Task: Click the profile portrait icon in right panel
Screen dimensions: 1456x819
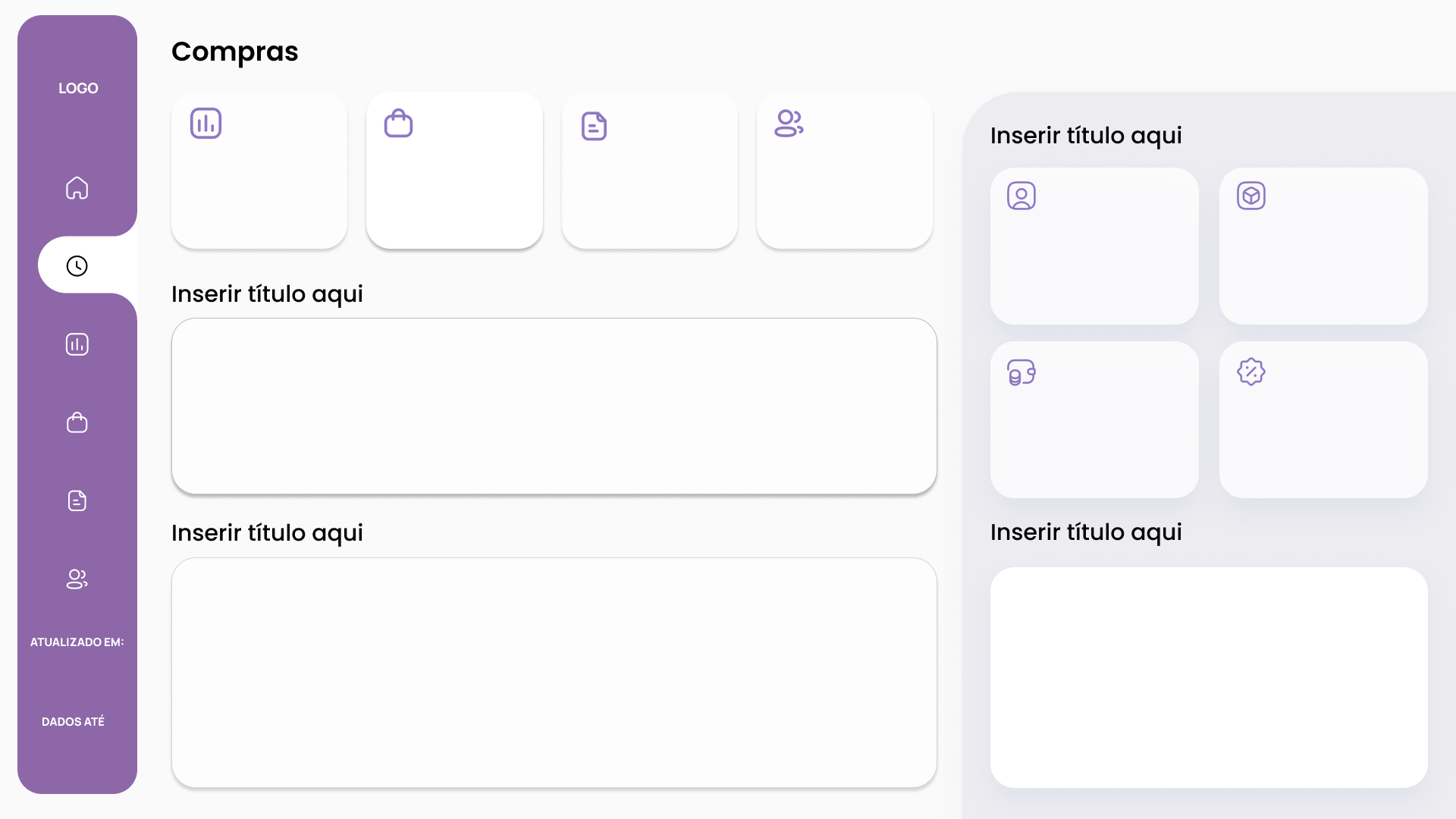Action: tap(1021, 196)
